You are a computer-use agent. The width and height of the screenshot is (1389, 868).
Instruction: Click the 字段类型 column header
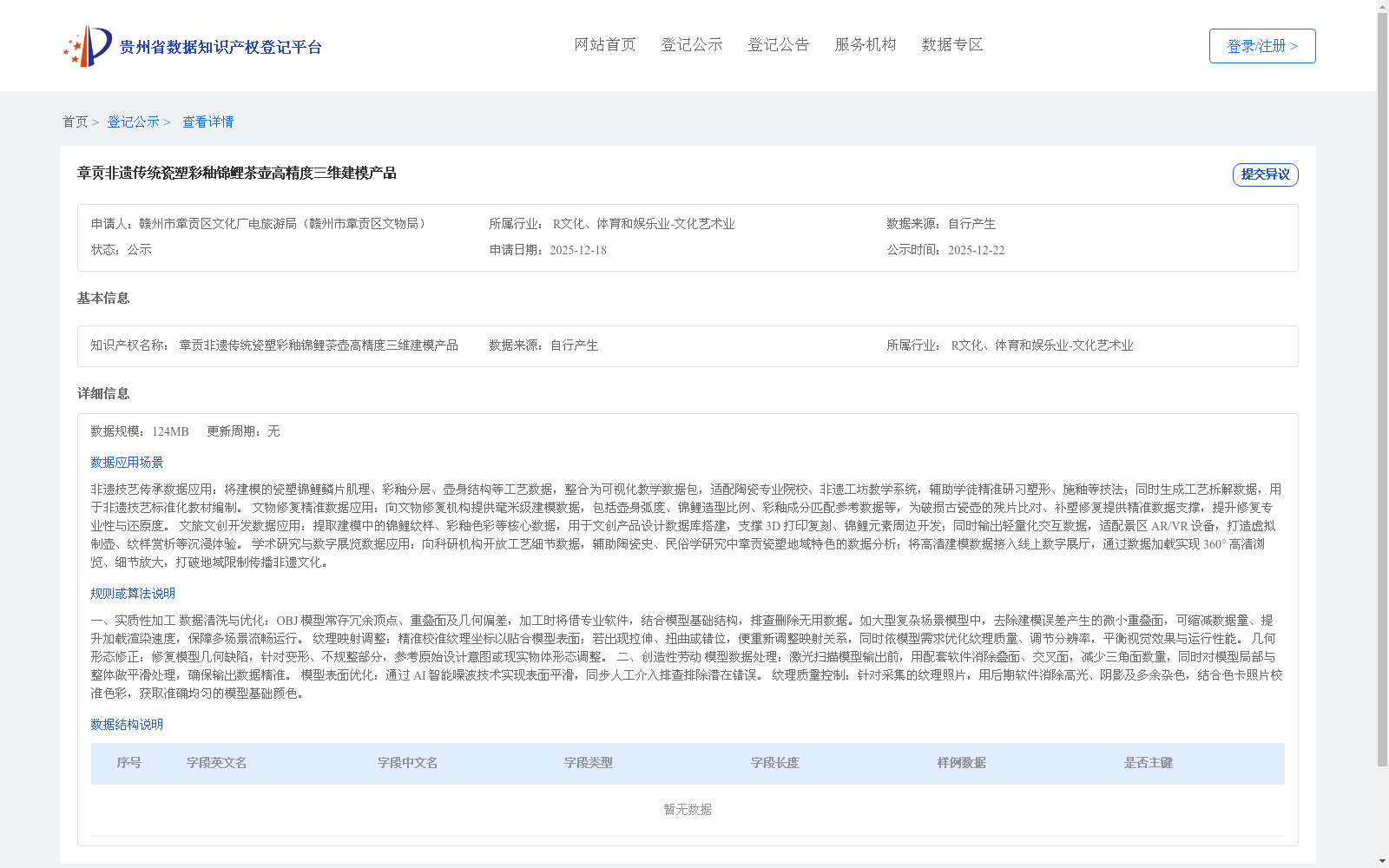[x=588, y=763]
